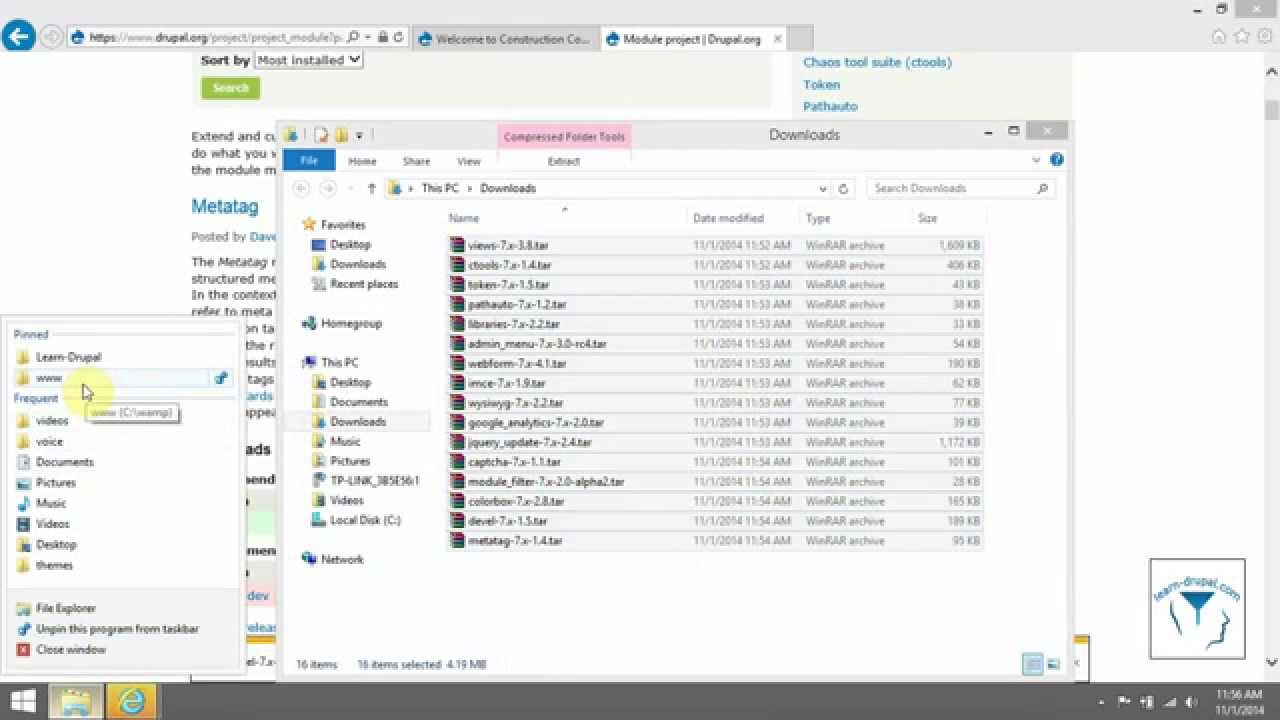The width and height of the screenshot is (1280, 720).
Task: Click the admin_menu-7.x-3.0-rc4.tar archive icon
Action: point(457,344)
